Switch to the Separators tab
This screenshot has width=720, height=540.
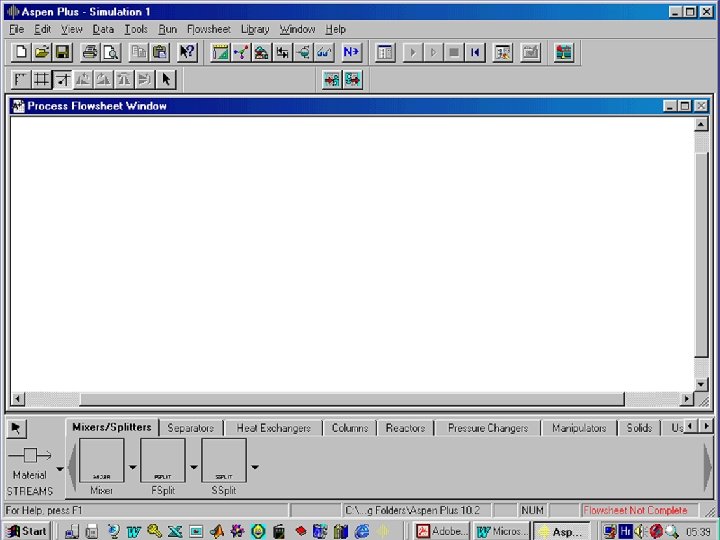[191, 428]
